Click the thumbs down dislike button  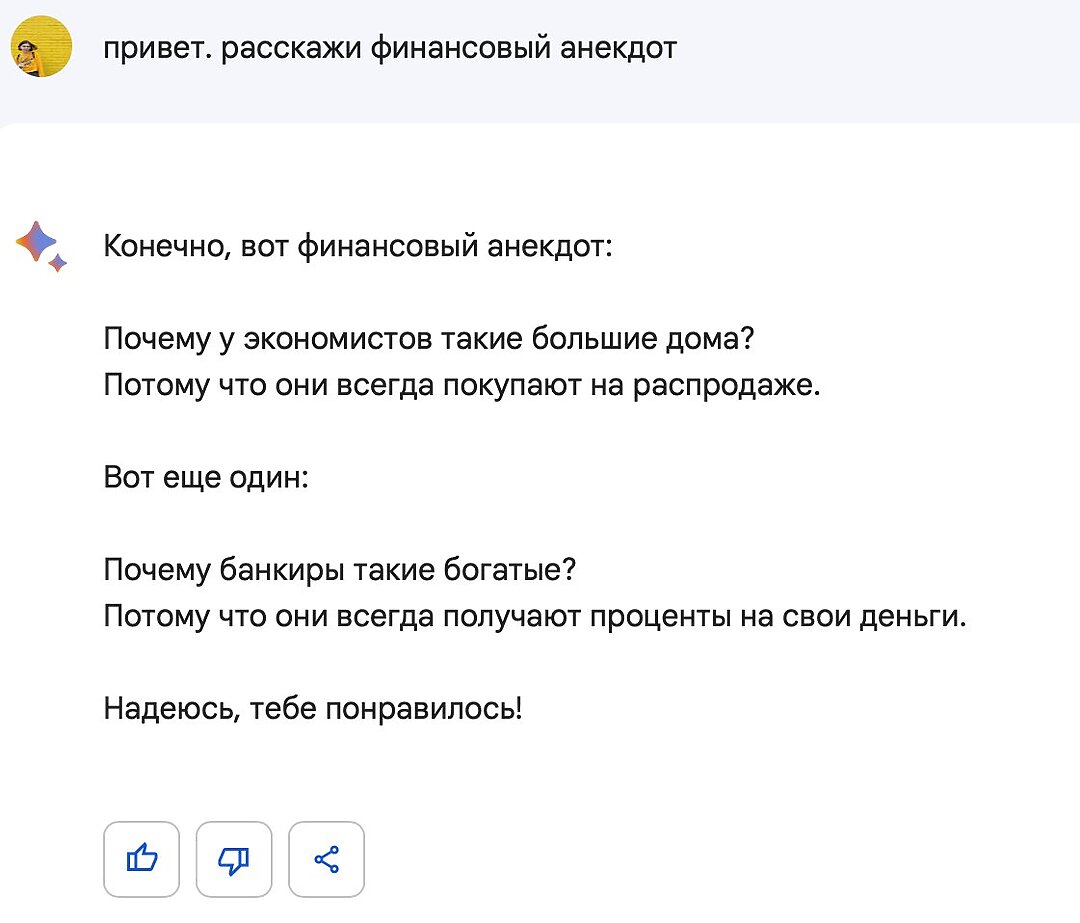click(234, 858)
